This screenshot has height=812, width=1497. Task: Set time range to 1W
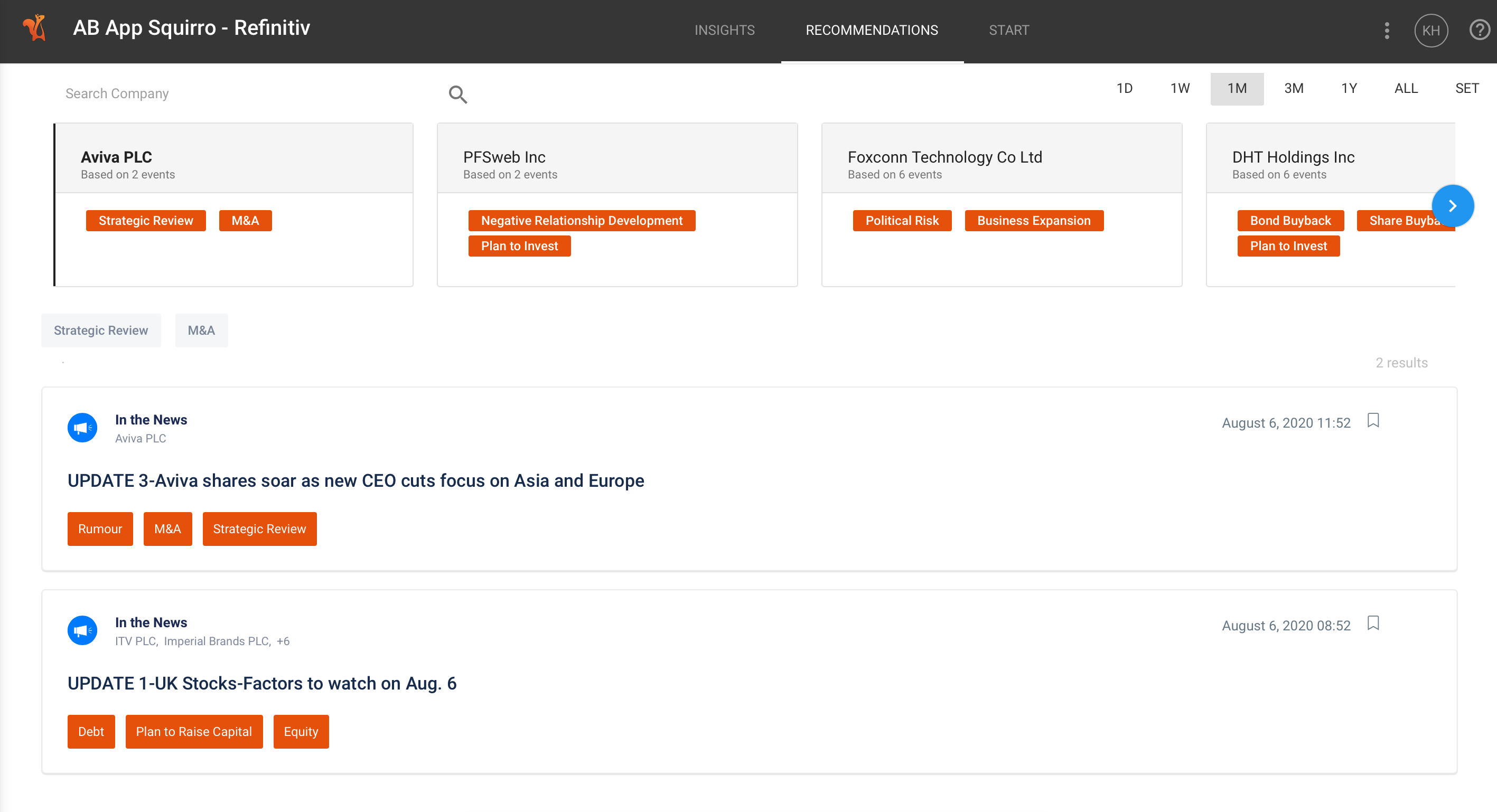(x=1180, y=88)
